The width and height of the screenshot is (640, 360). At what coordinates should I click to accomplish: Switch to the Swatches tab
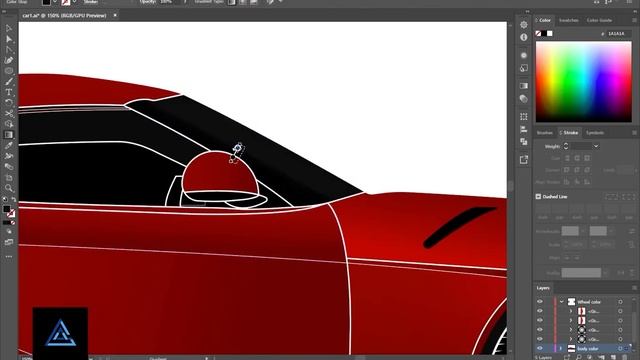(x=569, y=20)
